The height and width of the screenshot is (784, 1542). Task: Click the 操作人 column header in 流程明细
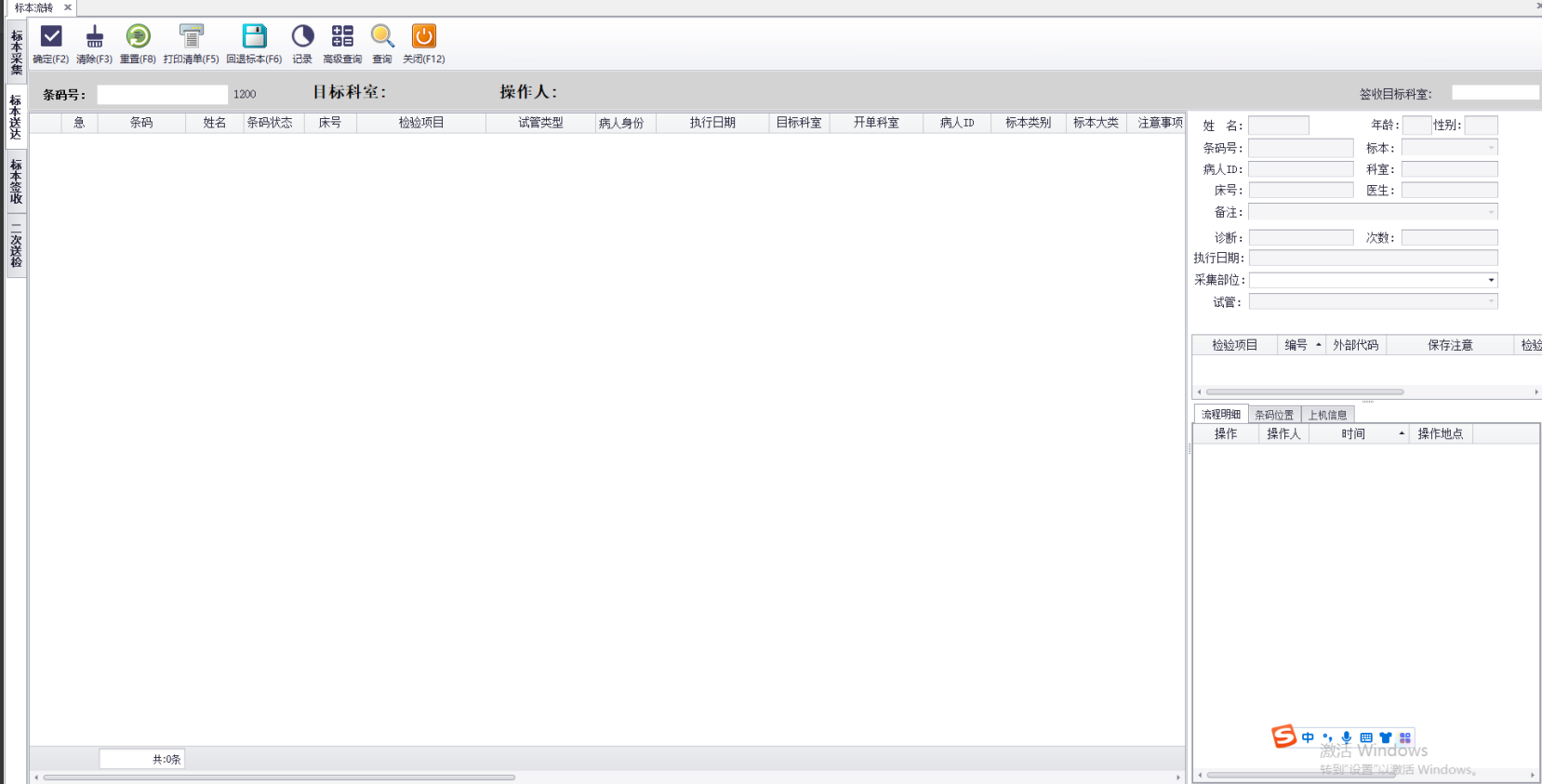click(x=1283, y=433)
